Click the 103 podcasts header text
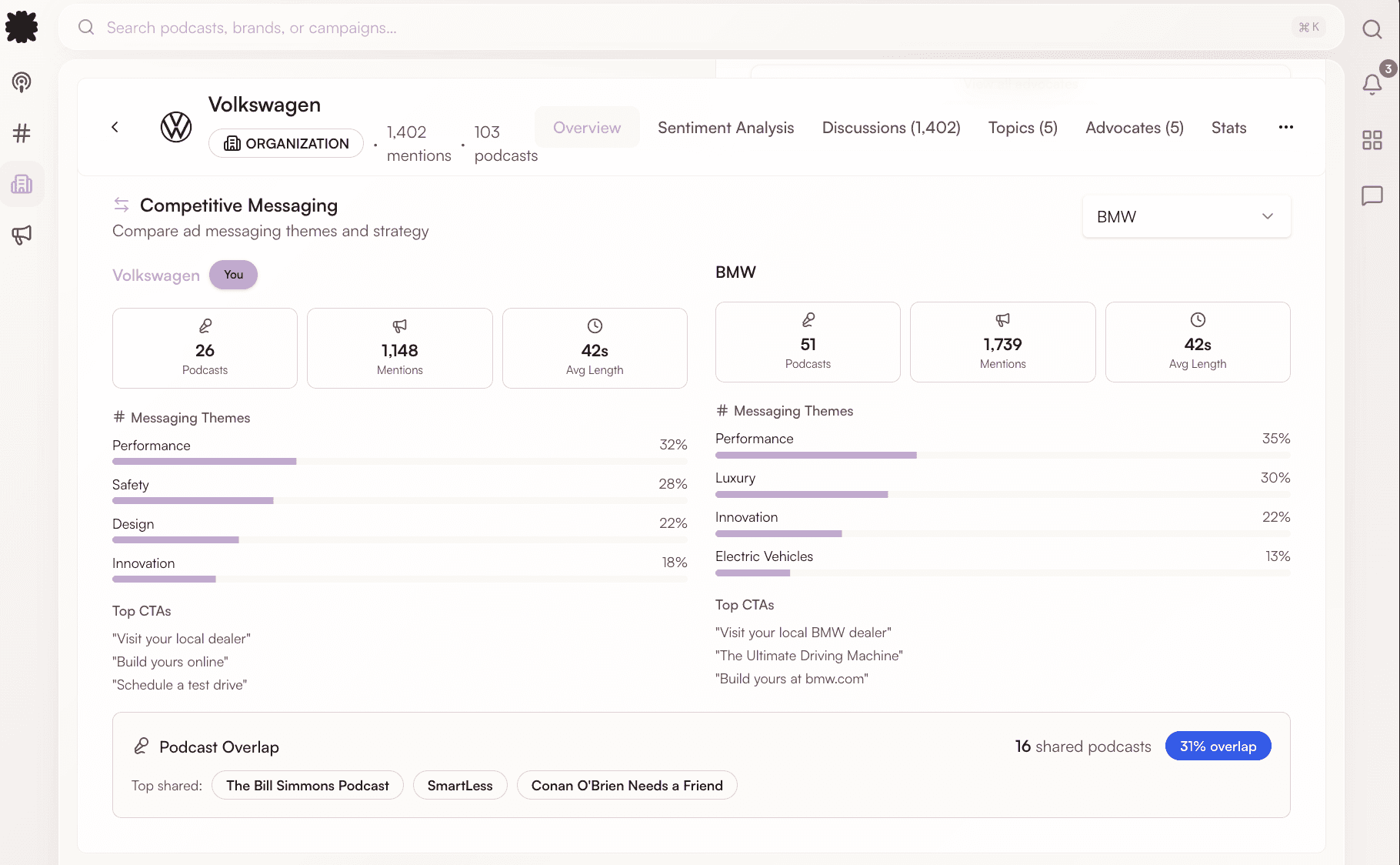 506,143
